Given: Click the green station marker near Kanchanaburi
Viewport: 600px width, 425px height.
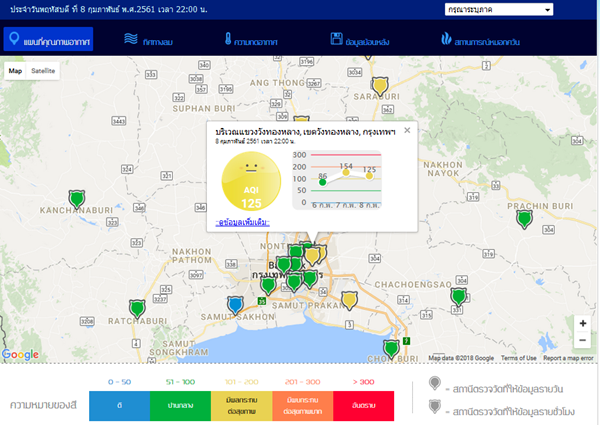Looking at the screenshot, I should pos(76,199).
